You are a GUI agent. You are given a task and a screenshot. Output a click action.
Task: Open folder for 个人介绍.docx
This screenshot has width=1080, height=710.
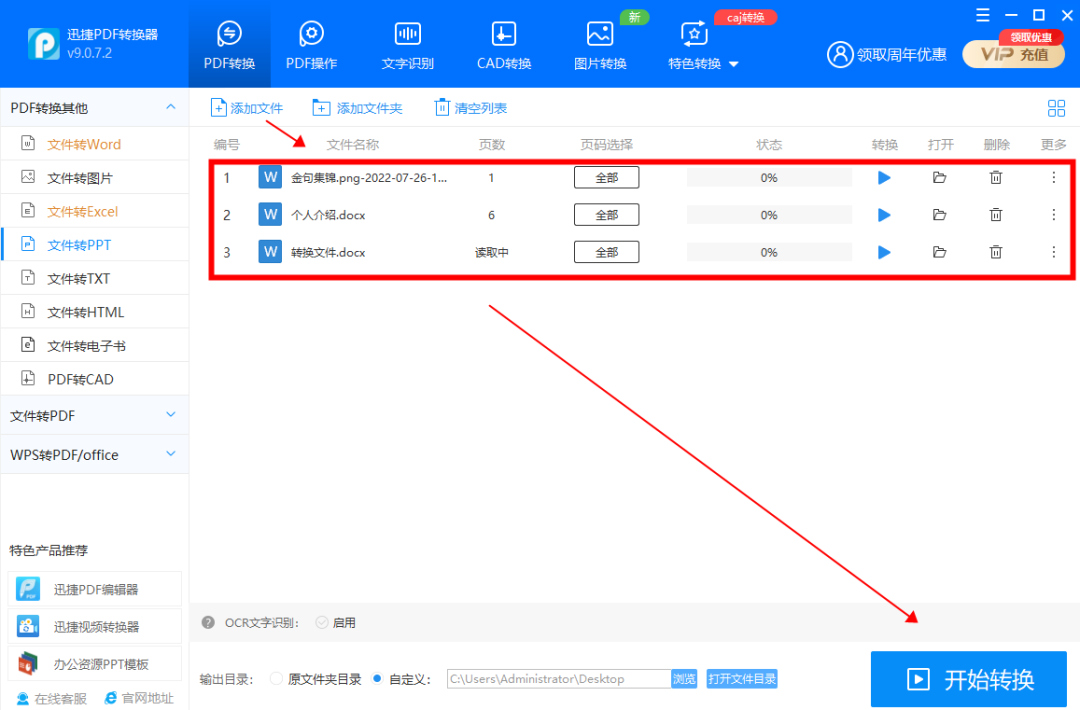pos(939,215)
